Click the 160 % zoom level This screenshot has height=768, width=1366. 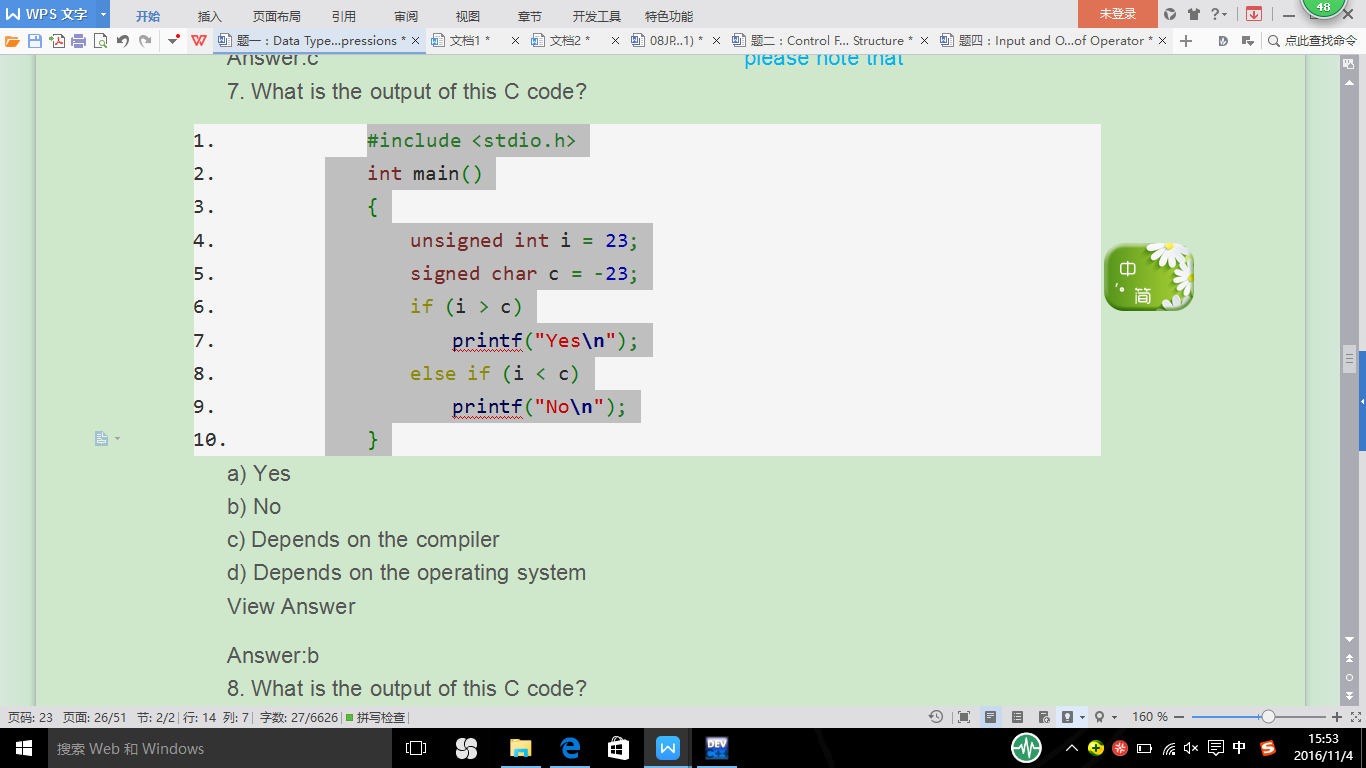pyautogui.click(x=1150, y=717)
